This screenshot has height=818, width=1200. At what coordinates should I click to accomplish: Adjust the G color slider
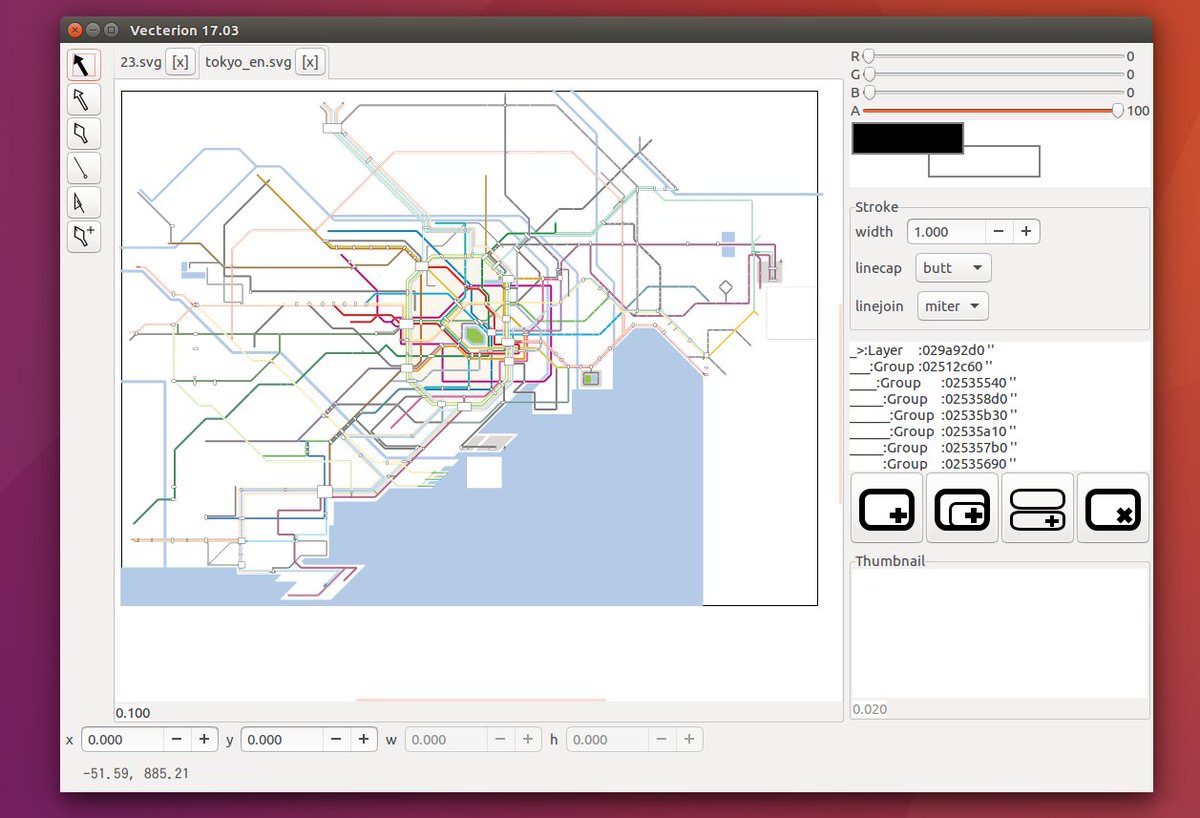click(x=995, y=74)
